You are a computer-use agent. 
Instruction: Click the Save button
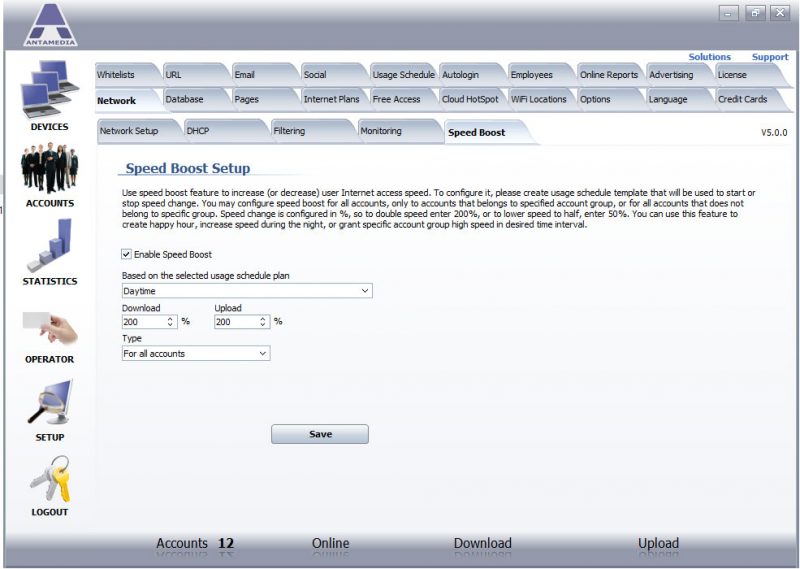point(320,434)
